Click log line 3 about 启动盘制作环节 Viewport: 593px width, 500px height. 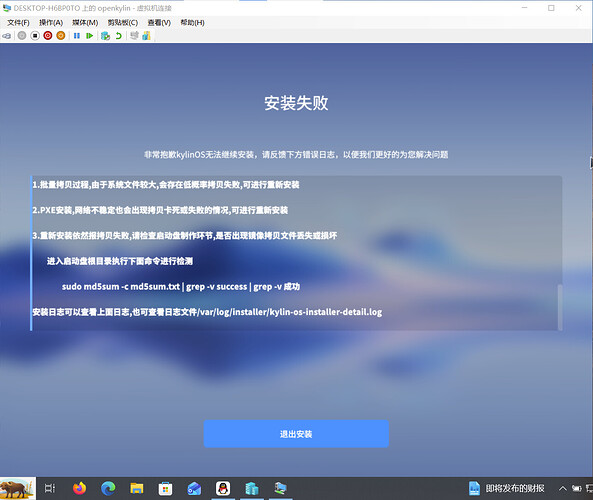click(185, 236)
